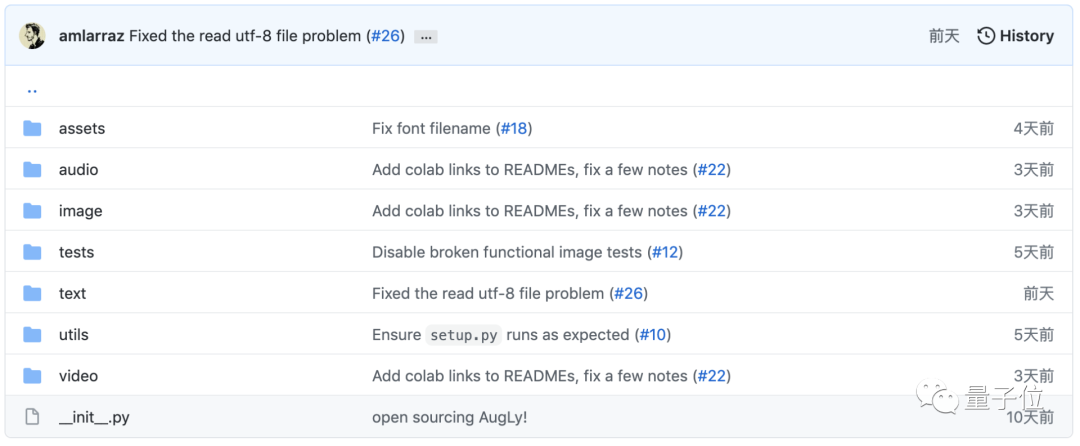Open the assets folder name link
The image size is (1080, 446).
tap(82, 128)
